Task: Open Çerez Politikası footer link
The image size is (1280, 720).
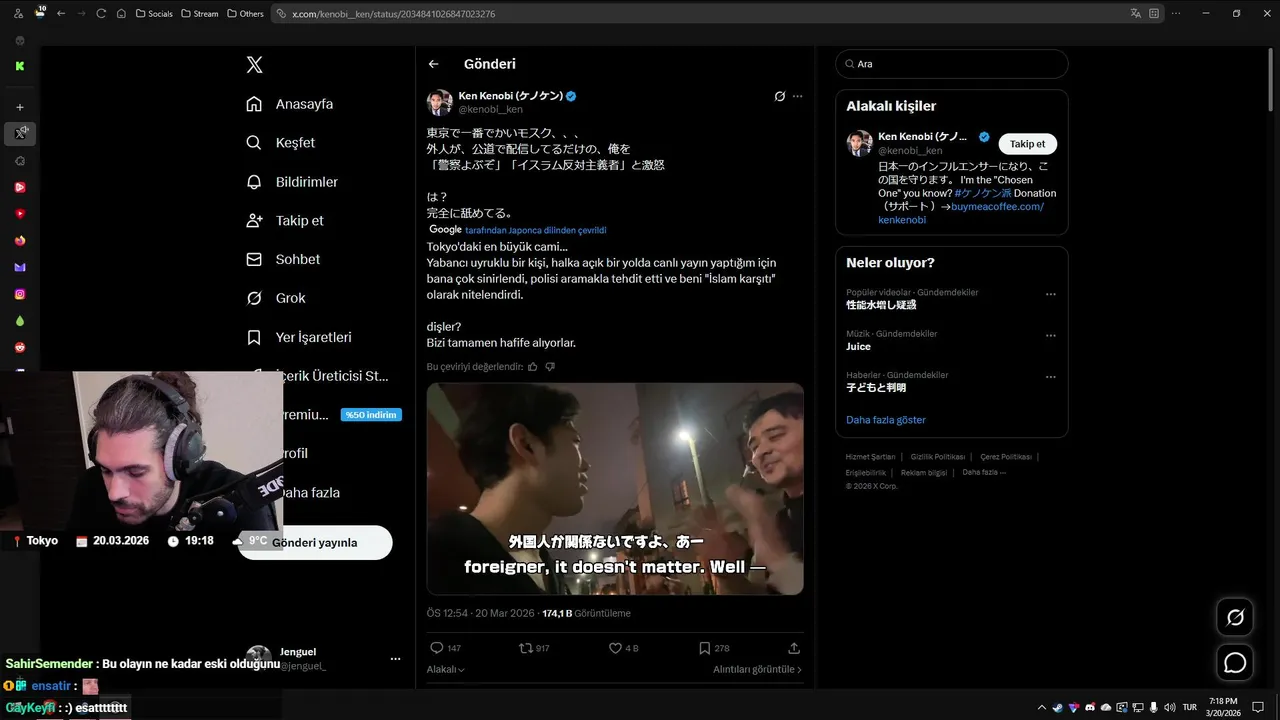Action: tap(1005, 457)
